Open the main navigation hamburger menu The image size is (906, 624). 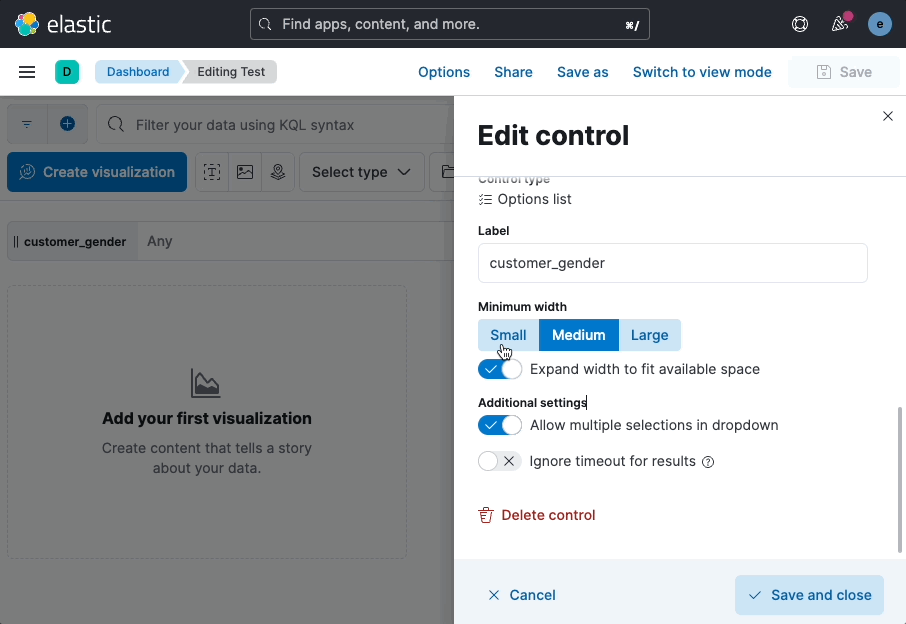(27, 72)
